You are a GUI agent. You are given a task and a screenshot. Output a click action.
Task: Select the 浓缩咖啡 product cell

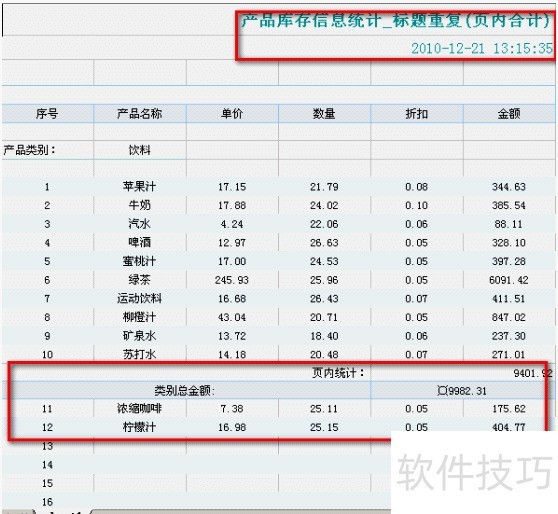click(x=140, y=409)
